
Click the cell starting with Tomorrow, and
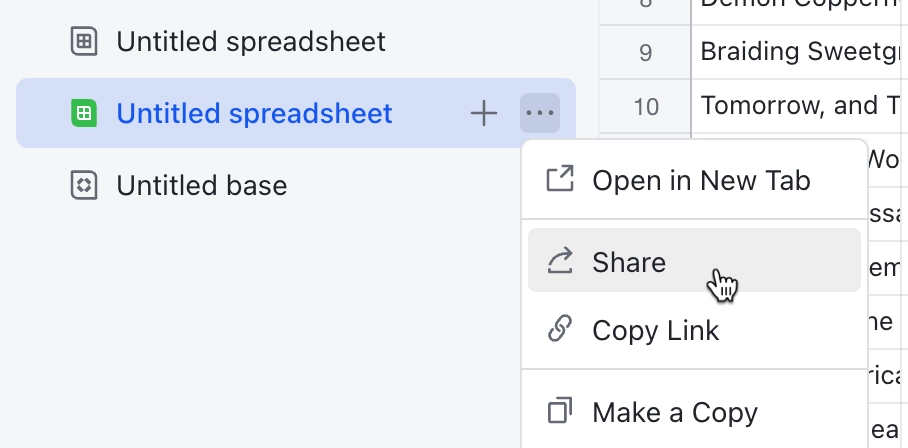[800, 106]
